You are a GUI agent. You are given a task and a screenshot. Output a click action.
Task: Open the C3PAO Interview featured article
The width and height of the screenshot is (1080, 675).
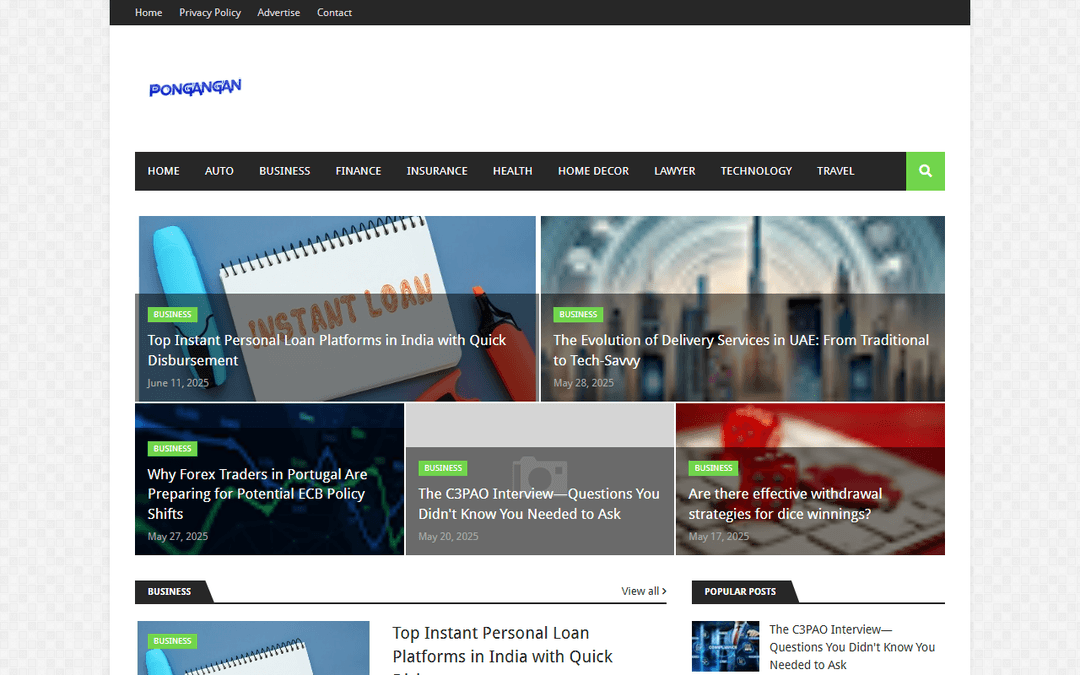(x=539, y=503)
